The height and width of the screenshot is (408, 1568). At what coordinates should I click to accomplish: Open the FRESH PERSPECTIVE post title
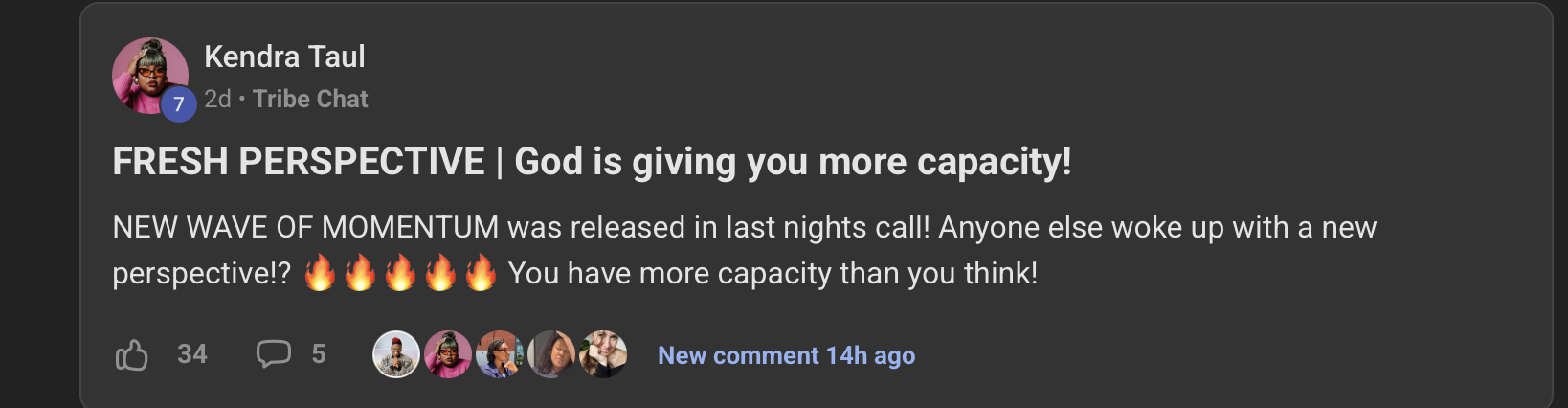592,162
